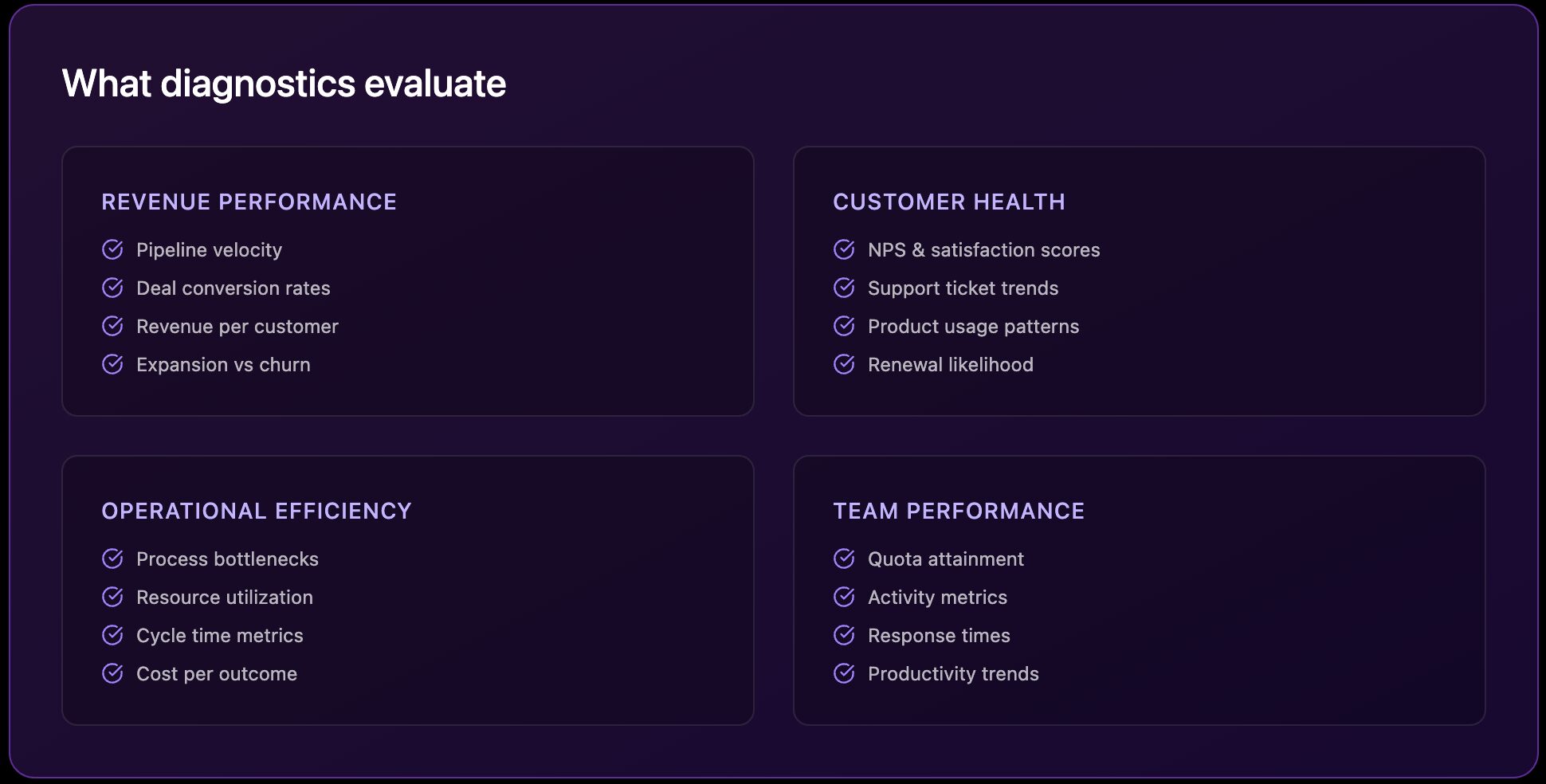Click the Revenue Performance heading
Viewport: 1546px width, 784px height.
pos(249,202)
